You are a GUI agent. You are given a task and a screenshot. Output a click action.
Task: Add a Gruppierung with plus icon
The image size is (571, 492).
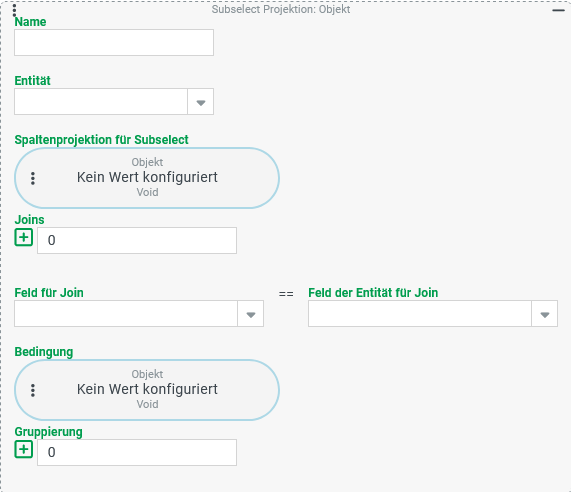point(24,449)
